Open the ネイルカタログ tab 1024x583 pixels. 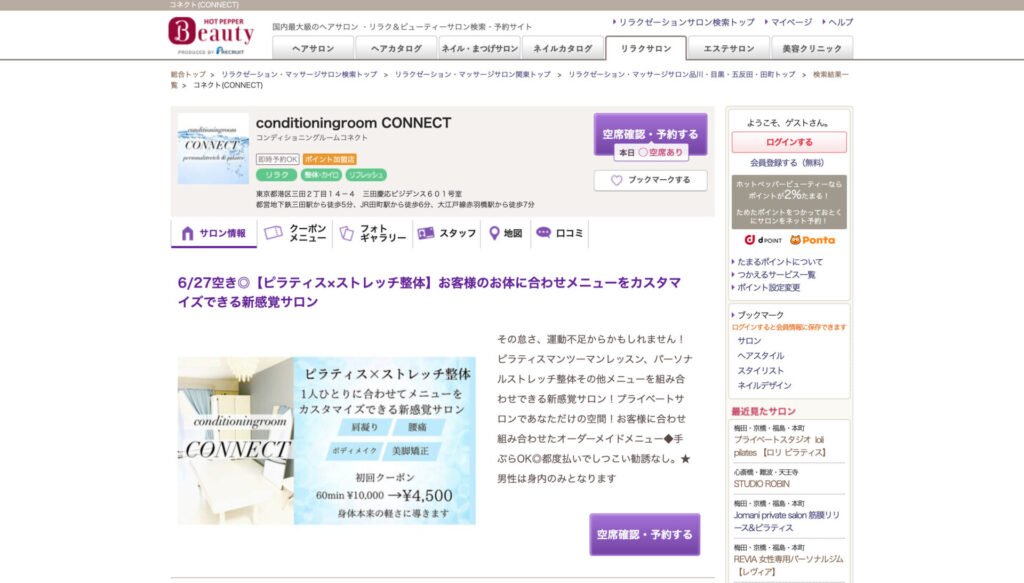[562, 48]
